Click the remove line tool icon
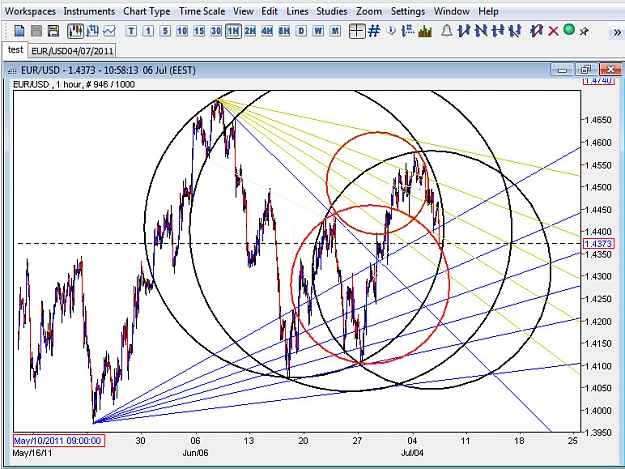This screenshot has height=469, width=625. point(537,31)
